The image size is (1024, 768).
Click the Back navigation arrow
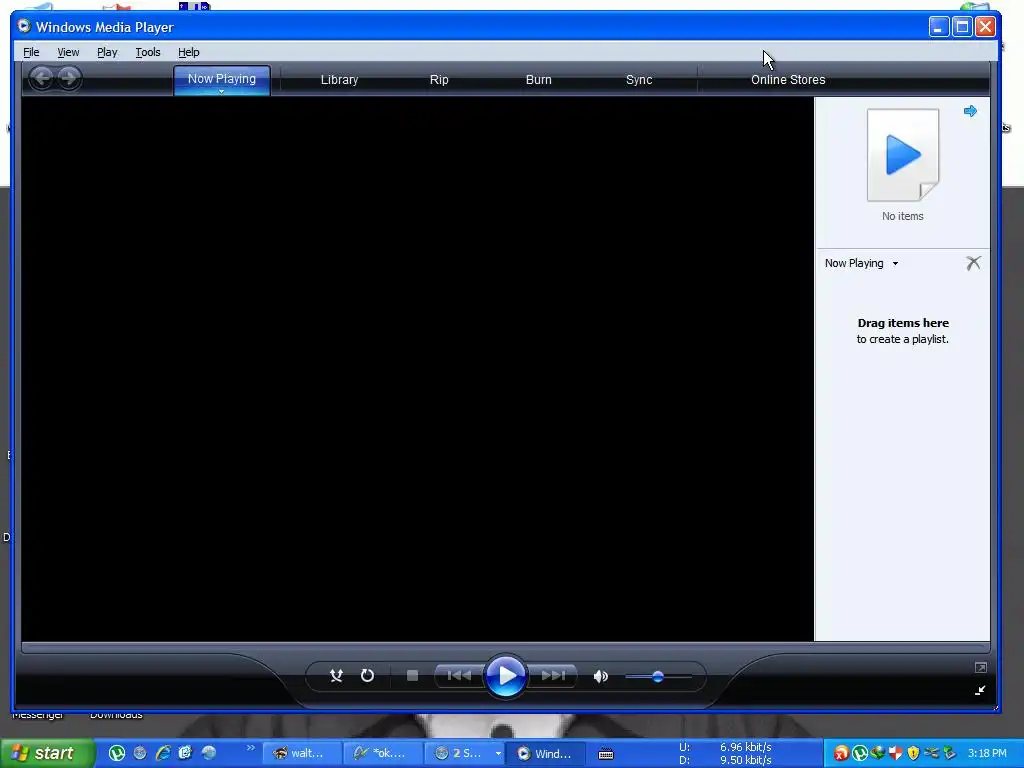(x=41, y=79)
